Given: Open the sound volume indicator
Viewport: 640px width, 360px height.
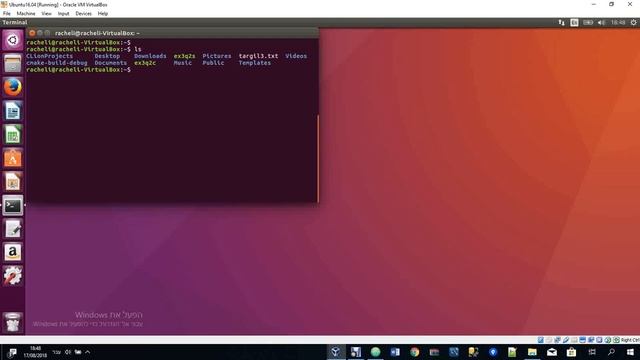Looking at the screenshot, I should tap(601, 22).
